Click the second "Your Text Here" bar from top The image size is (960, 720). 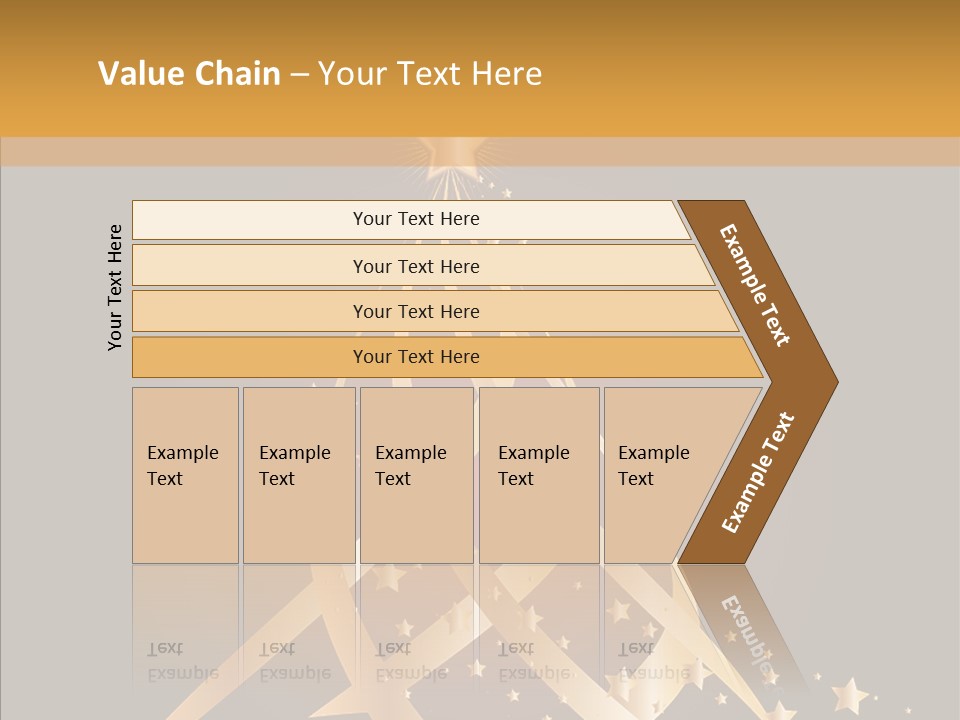pyautogui.click(x=415, y=266)
